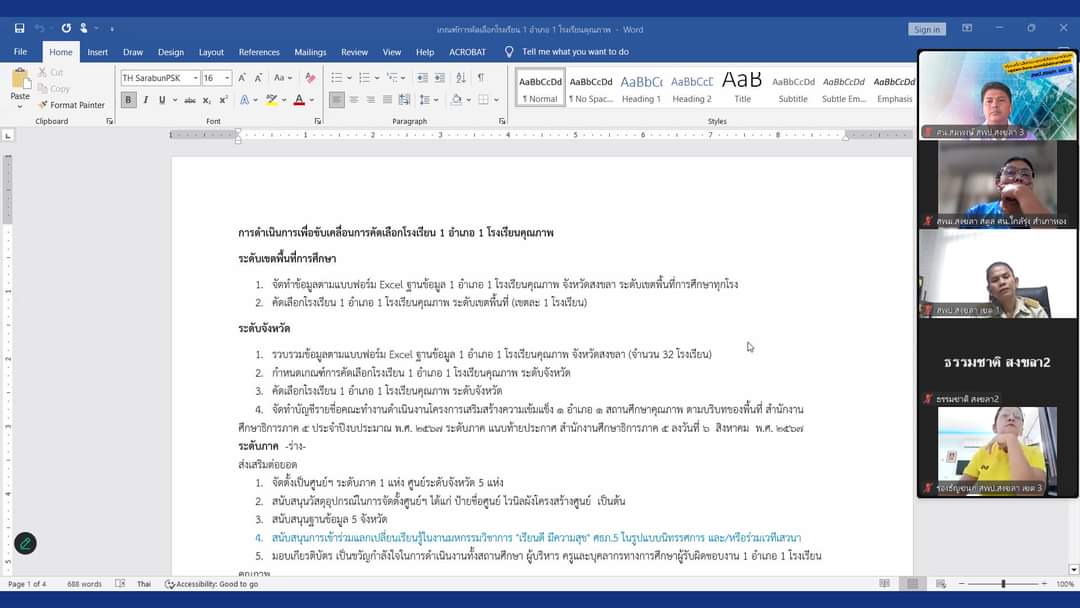Click Tell me what you want to do

pyautogui.click(x=574, y=52)
